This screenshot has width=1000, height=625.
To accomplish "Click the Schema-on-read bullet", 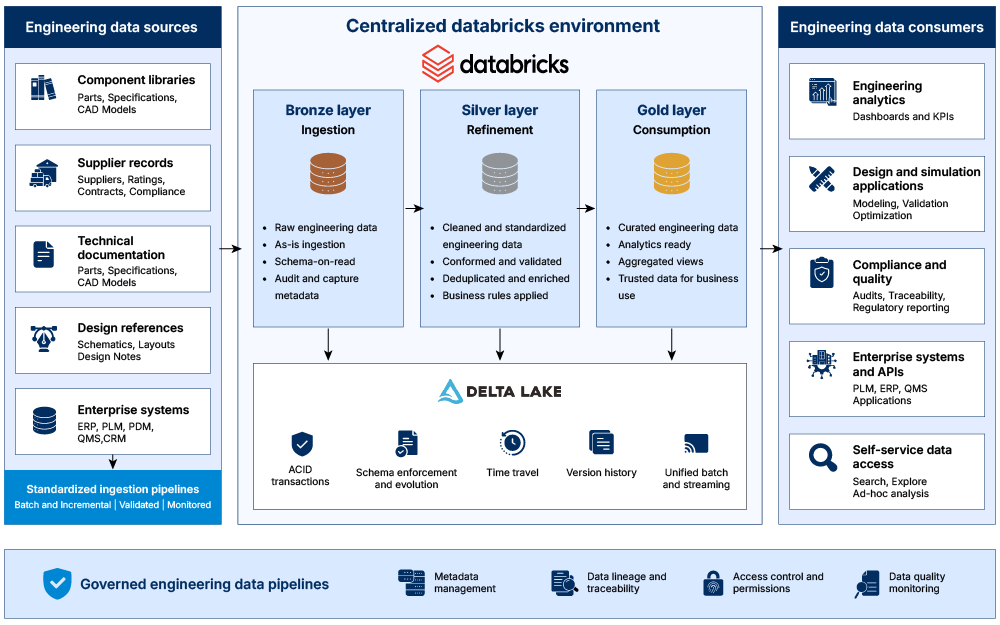I will (315, 261).
